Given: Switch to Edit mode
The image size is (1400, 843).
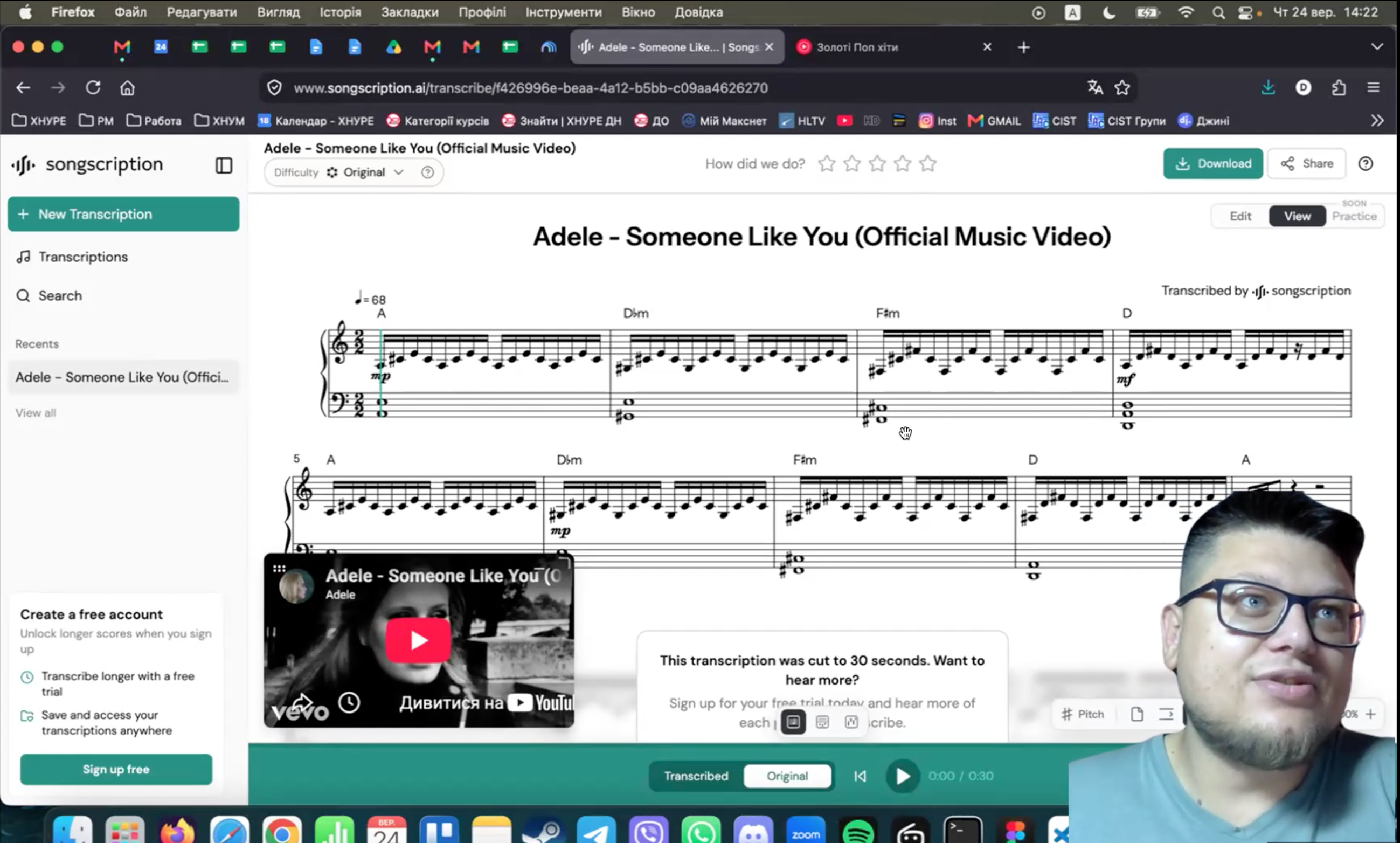Looking at the screenshot, I should pos(1240,217).
